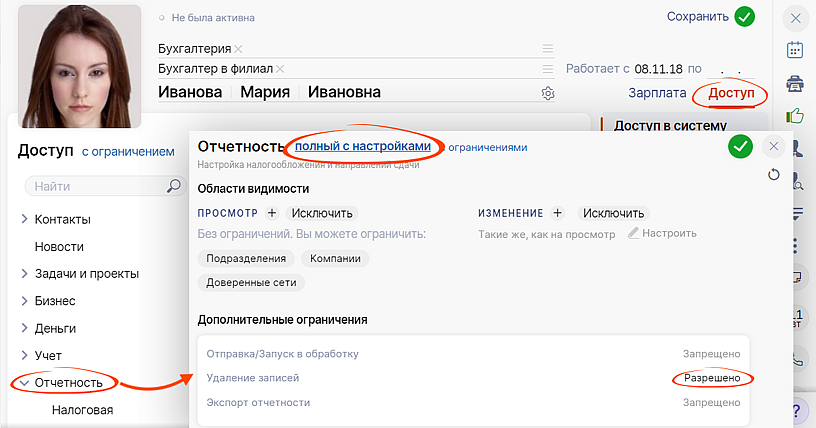Switch to the Доступ tab
Screen dimensions: 816x428
click(729, 93)
